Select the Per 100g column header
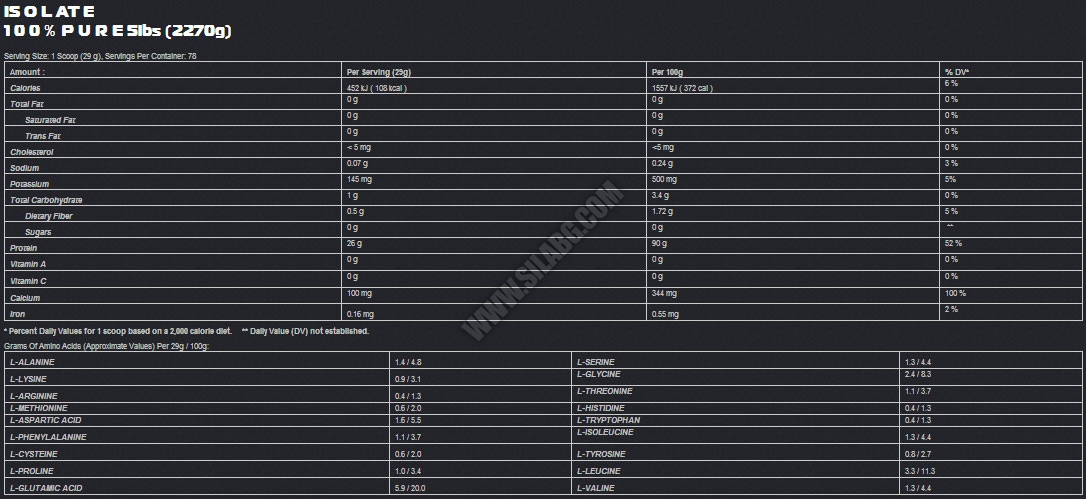Viewport: 1086px width, 499px height. click(x=669, y=72)
